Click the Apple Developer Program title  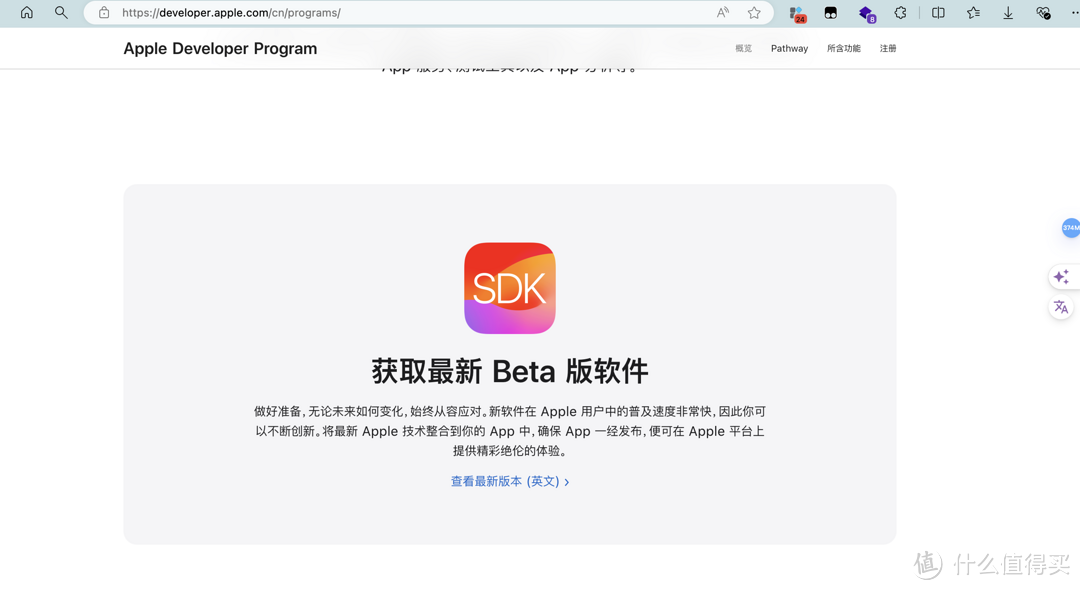click(x=220, y=48)
